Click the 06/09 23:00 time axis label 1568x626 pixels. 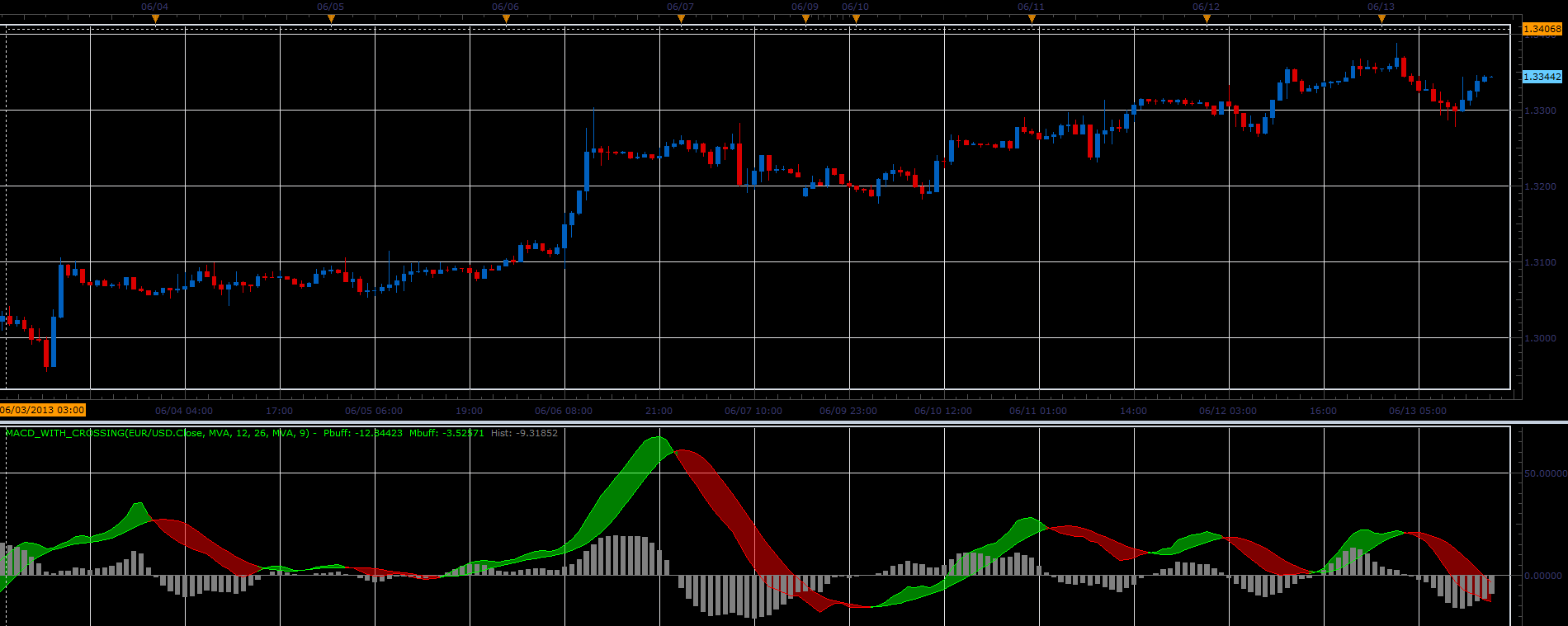848,411
